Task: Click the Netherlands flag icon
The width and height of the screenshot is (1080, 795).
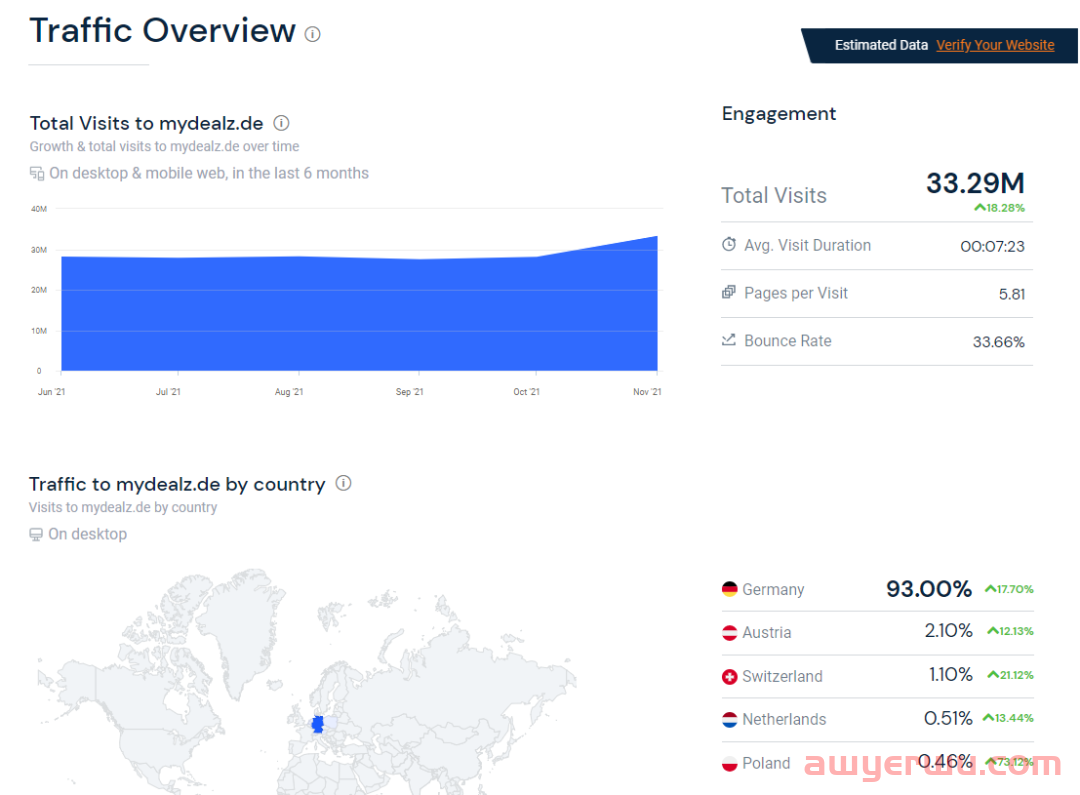Action: click(729, 720)
